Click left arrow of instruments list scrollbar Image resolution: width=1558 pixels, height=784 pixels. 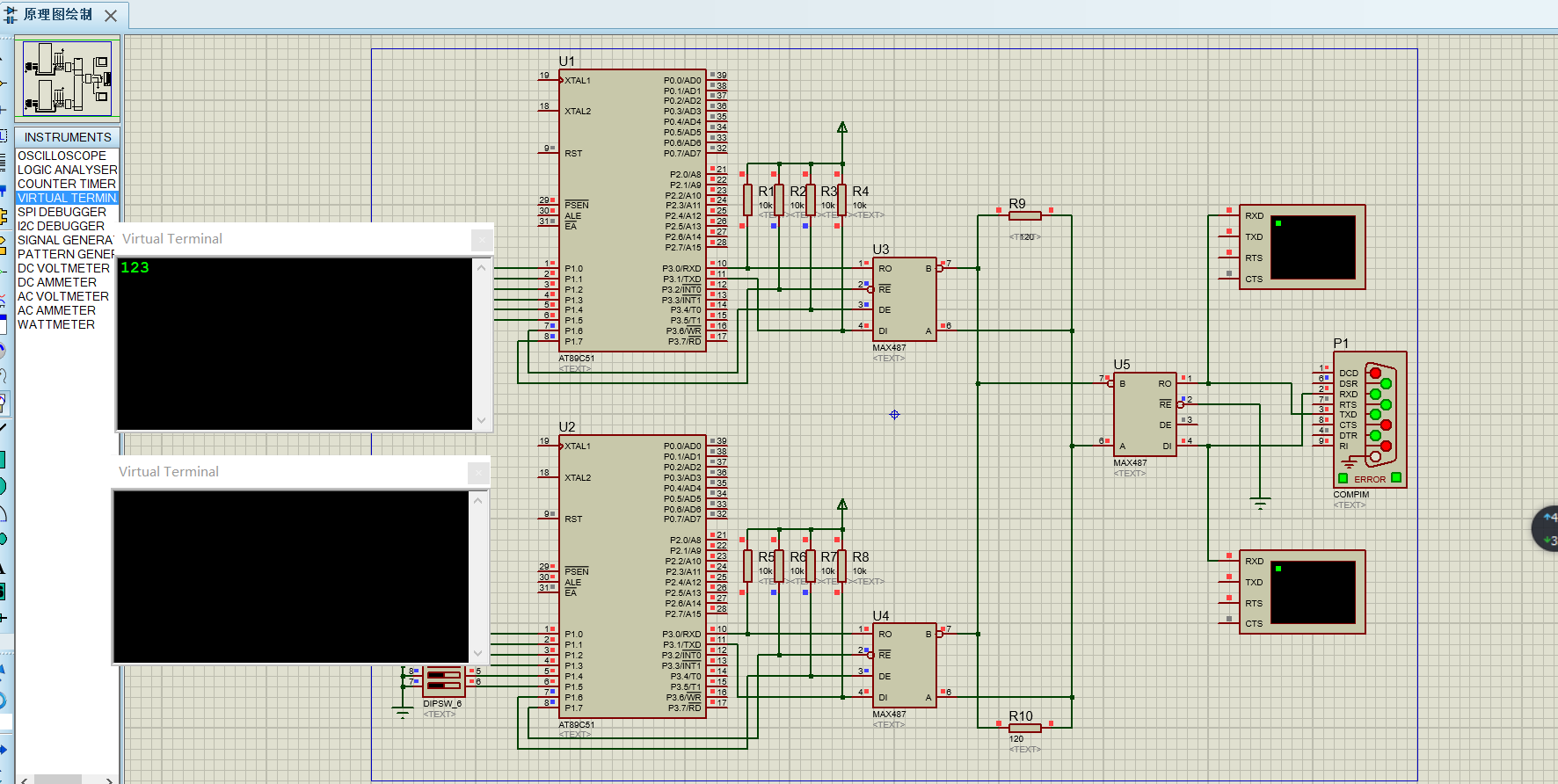pyautogui.click(x=25, y=780)
